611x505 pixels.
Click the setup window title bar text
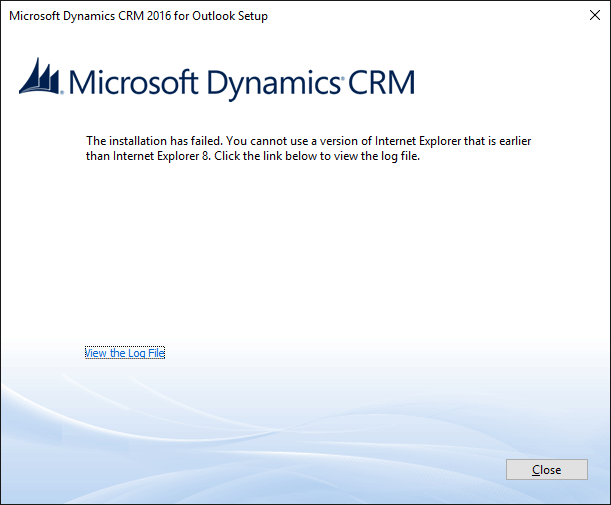[x=138, y=16]
